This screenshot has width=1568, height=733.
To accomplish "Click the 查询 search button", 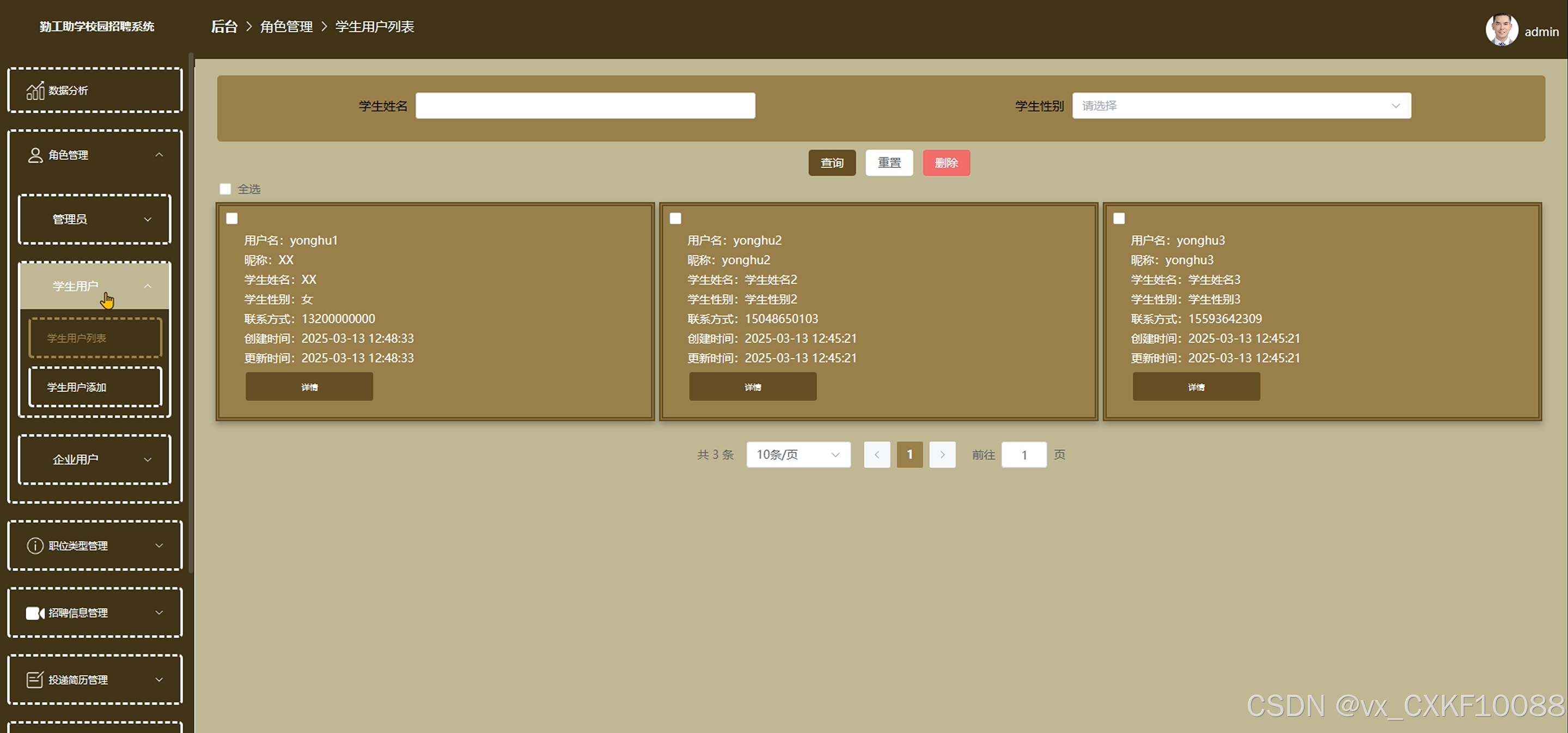I will (832, 163).
